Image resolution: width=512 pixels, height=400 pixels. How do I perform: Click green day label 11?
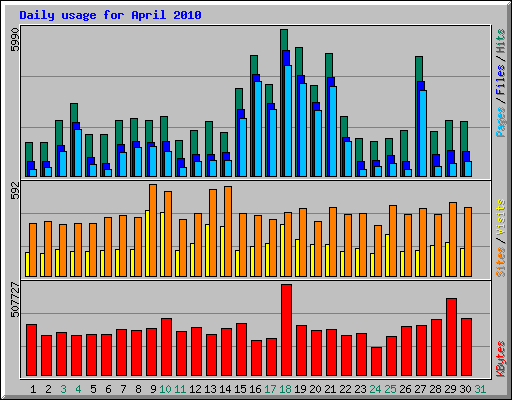click(x=180, y=389)
